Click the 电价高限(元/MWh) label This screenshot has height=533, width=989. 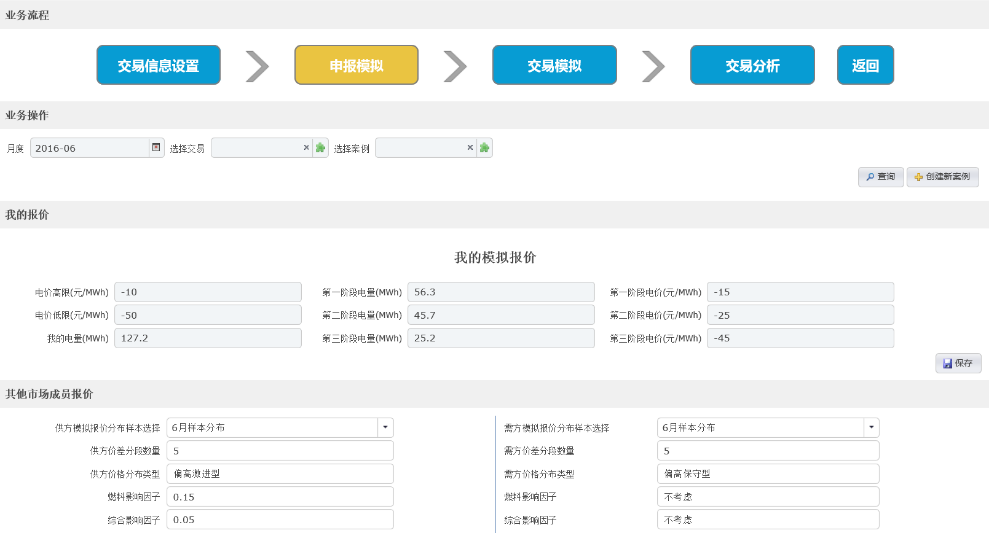72,292
